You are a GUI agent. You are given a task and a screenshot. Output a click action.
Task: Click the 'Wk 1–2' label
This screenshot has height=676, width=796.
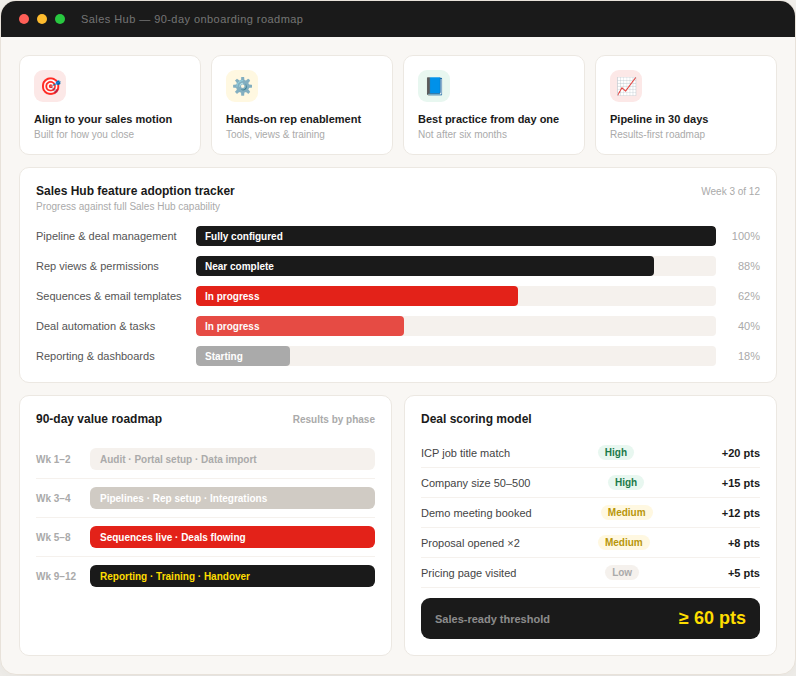(x=53, y=459)
